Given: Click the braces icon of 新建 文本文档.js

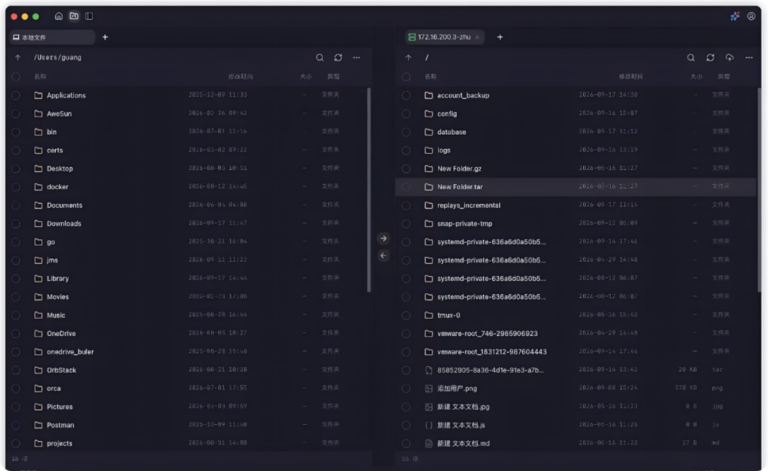Looking at the screenshot, I should pos(429,425).
